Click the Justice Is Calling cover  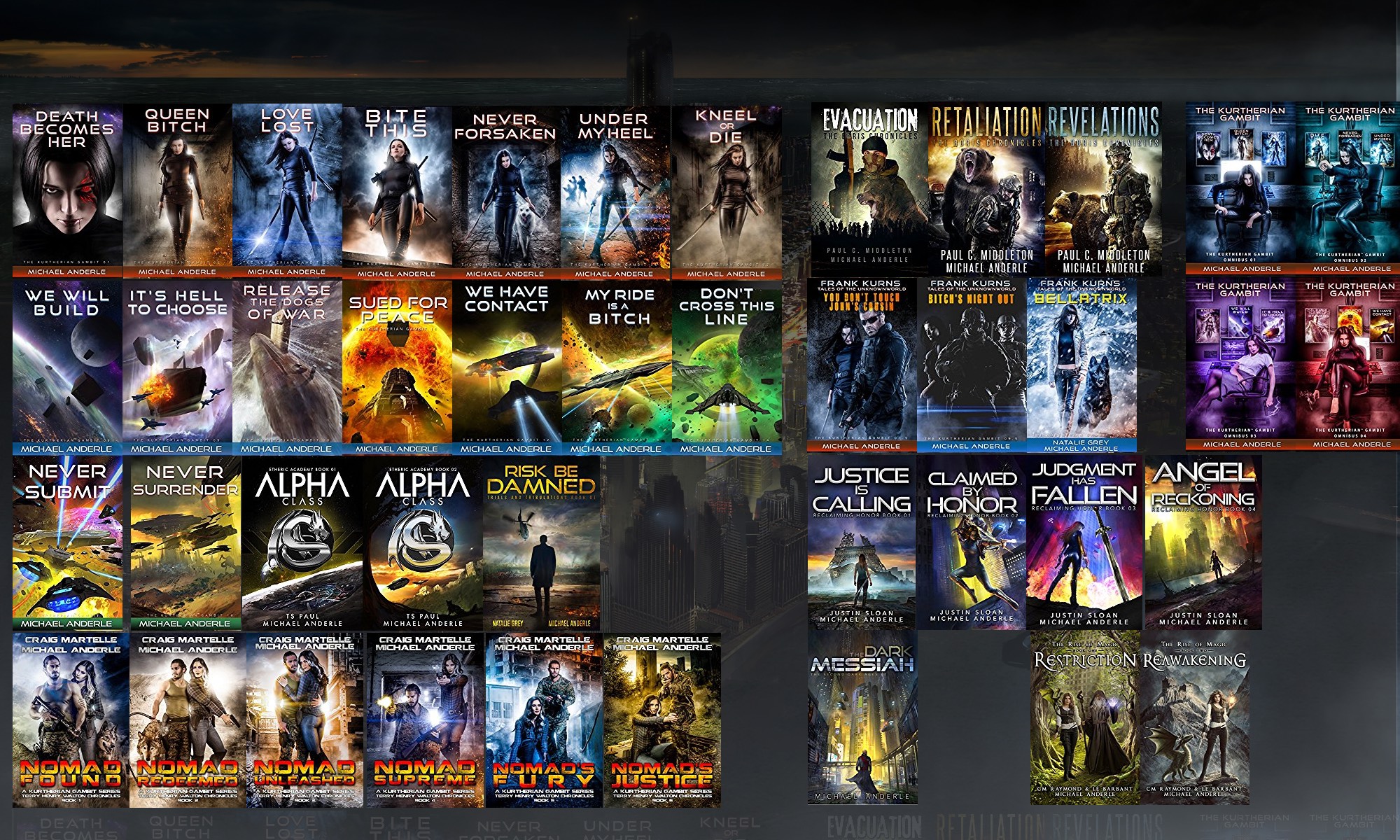pos(861,542)
